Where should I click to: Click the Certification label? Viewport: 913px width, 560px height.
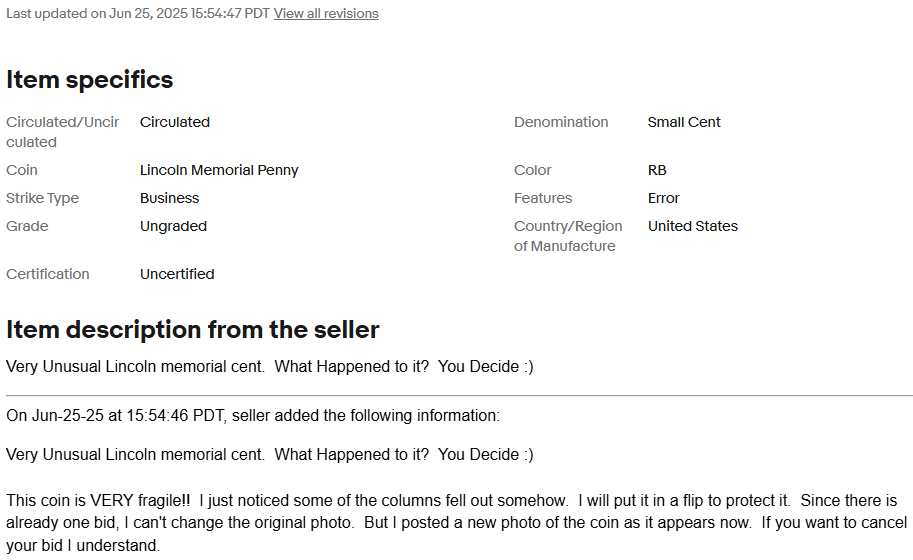tap(48, 274)
